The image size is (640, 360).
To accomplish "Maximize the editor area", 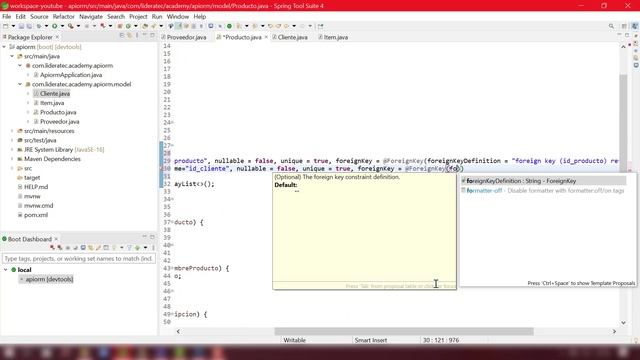I will pyautogui.click(x=627, y=35).
